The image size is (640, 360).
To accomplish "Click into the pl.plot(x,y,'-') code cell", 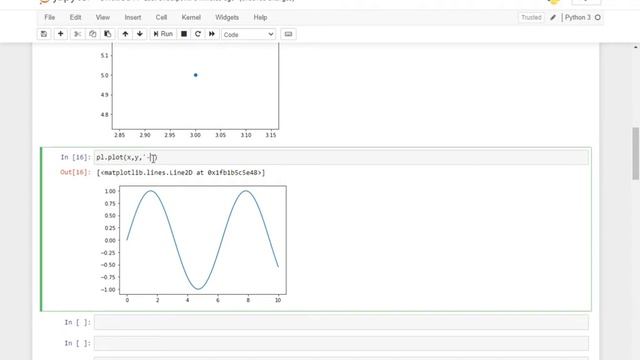I will point(341,157).
